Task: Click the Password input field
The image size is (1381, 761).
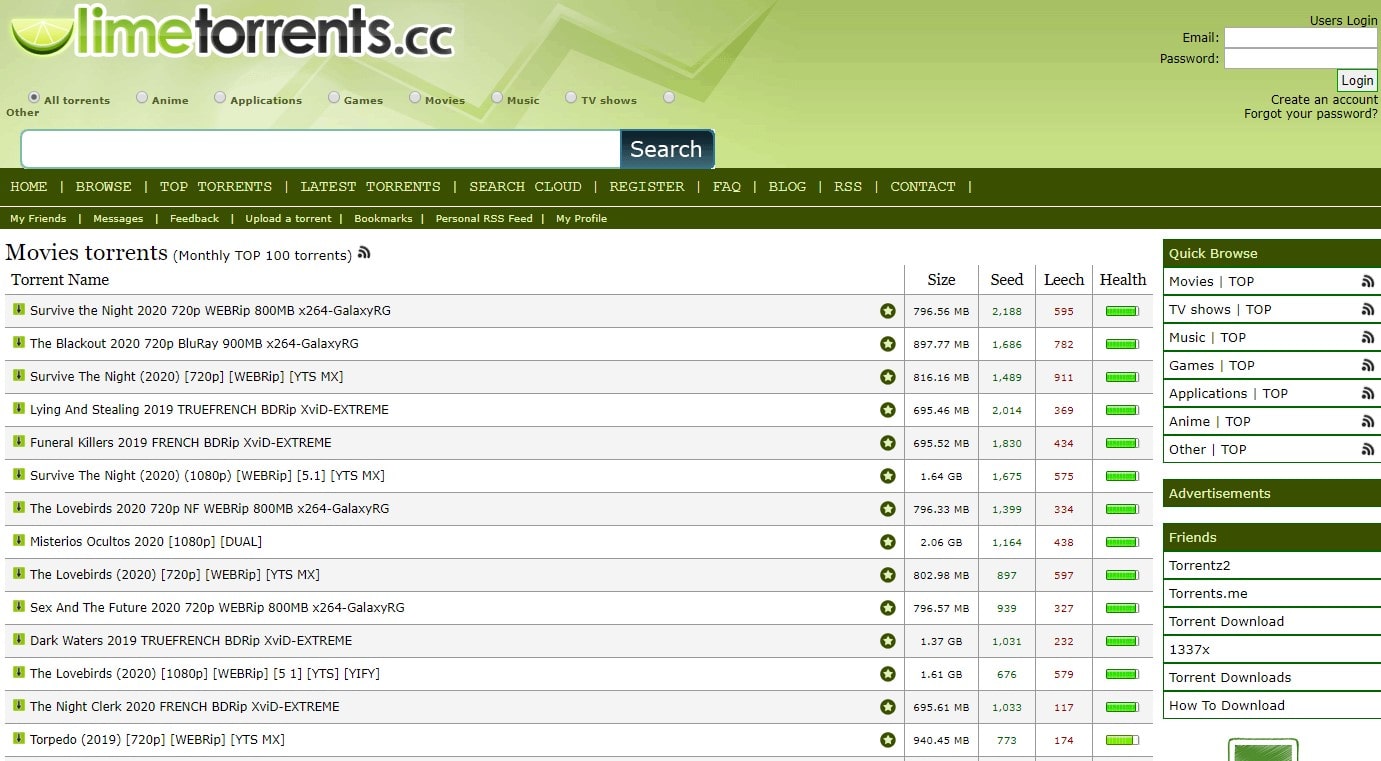Action: coord(1301,59)
